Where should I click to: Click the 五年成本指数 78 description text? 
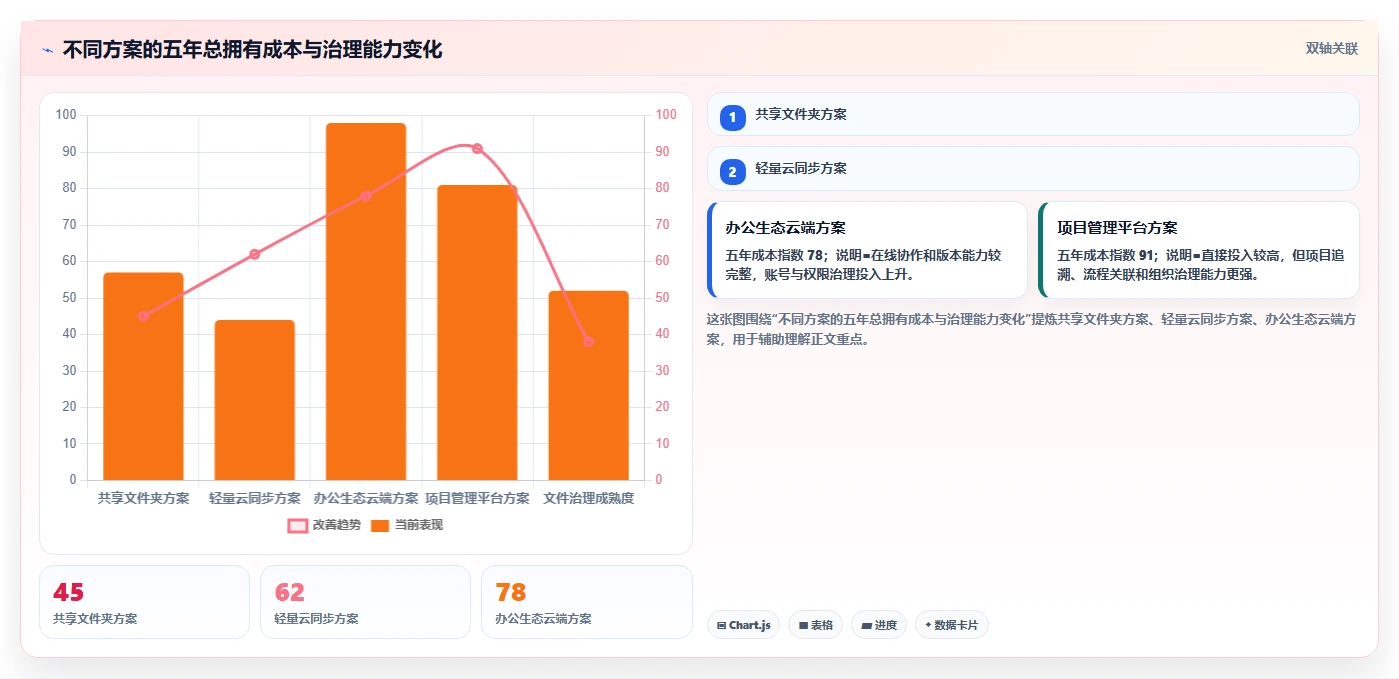863,264
